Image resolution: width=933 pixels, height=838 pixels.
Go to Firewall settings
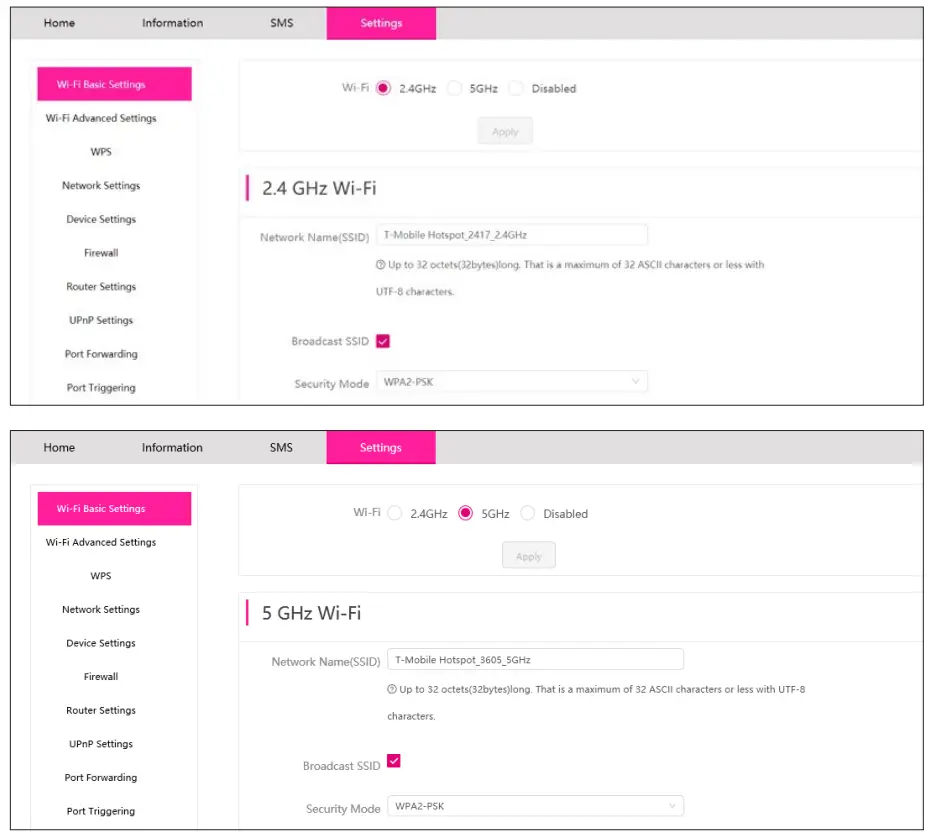tap(100, 252)
